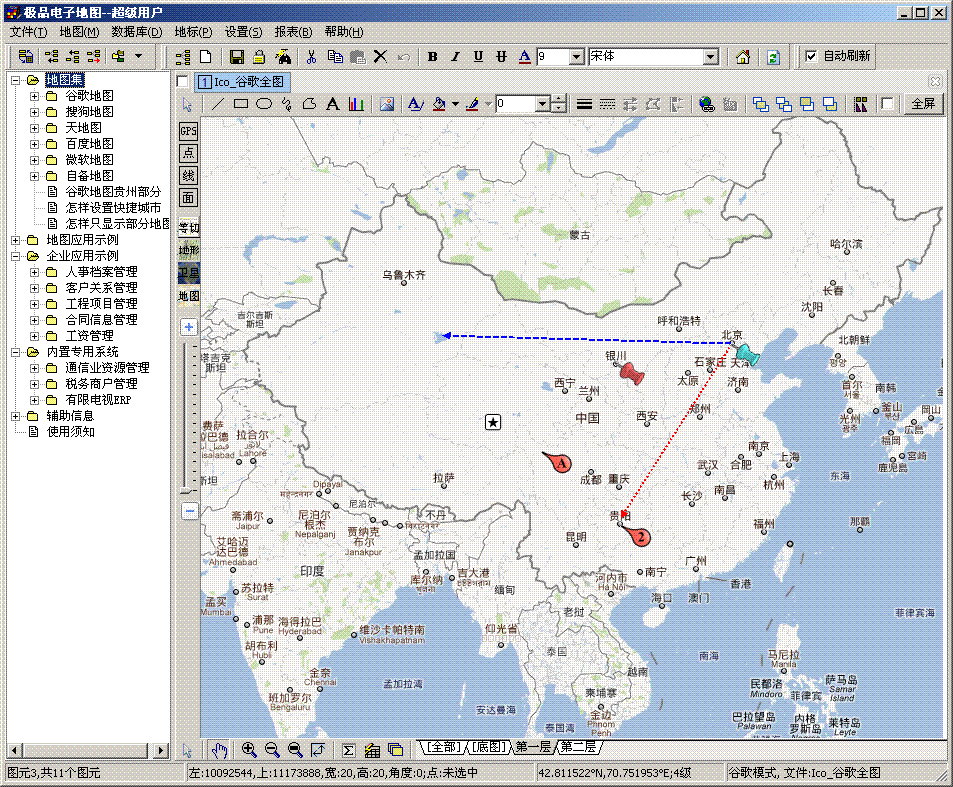Viewport: 953px width, 787px height.
Task: Open the 地标(P) menu
Action: tap(193, 32)
